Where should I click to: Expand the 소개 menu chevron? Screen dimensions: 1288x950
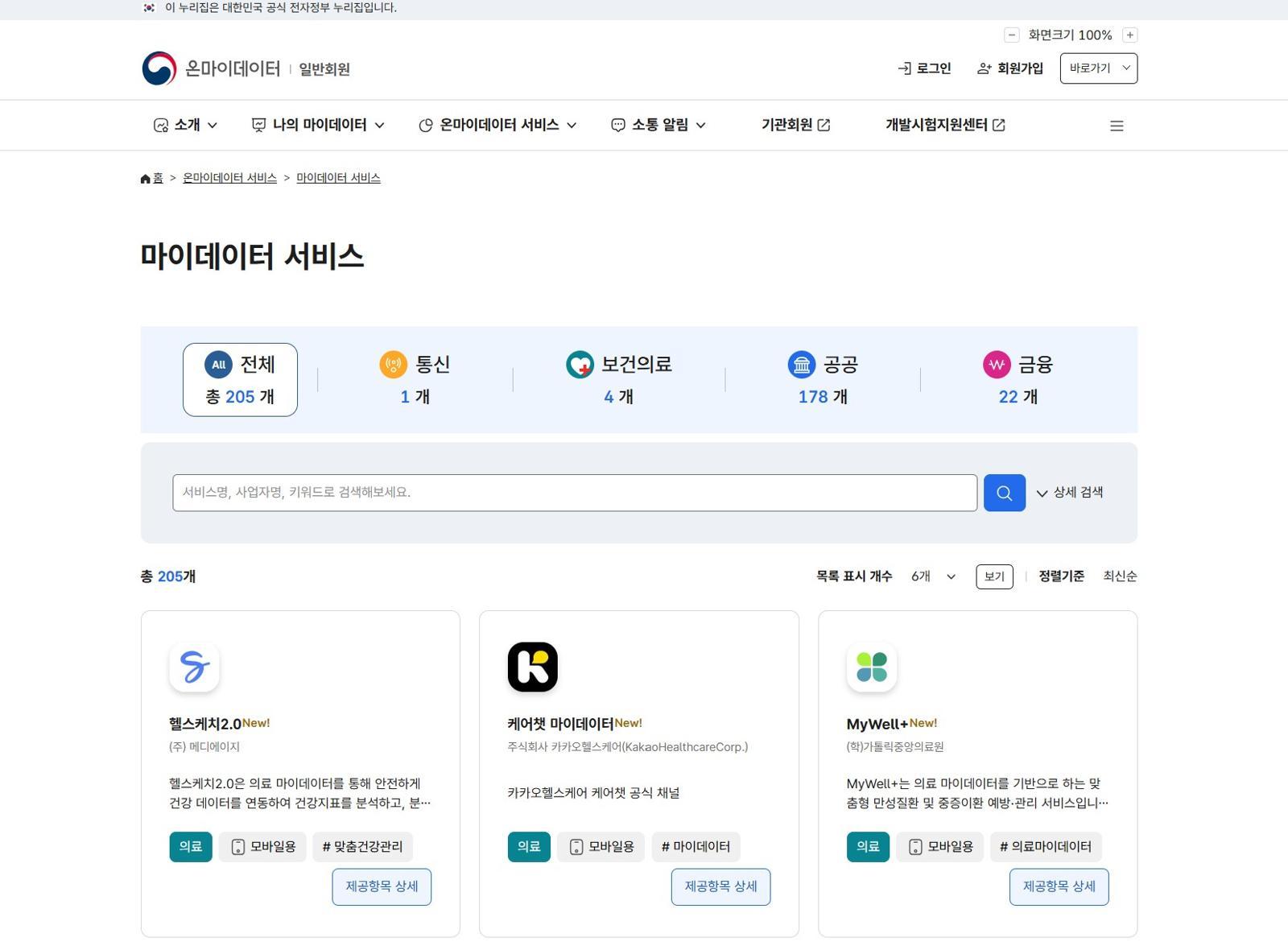[213, 126]
